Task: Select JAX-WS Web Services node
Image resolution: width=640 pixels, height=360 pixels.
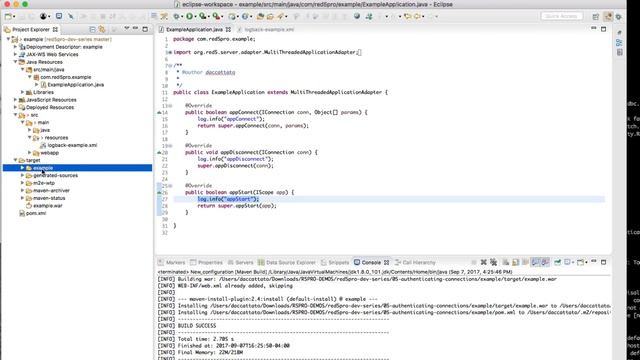Action: click(x=52, y=54)
